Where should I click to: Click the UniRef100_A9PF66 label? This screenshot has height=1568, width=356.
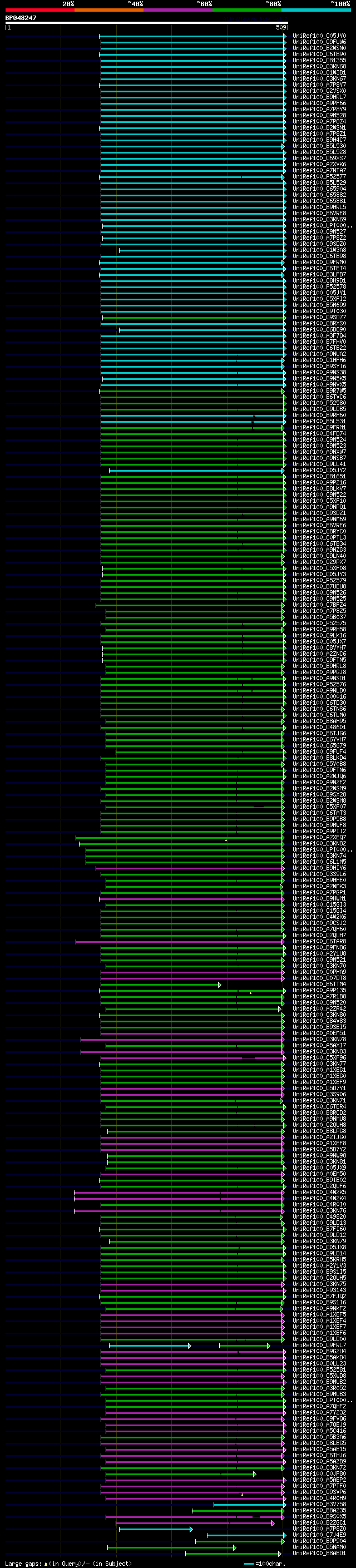click(x=319, y=103)
